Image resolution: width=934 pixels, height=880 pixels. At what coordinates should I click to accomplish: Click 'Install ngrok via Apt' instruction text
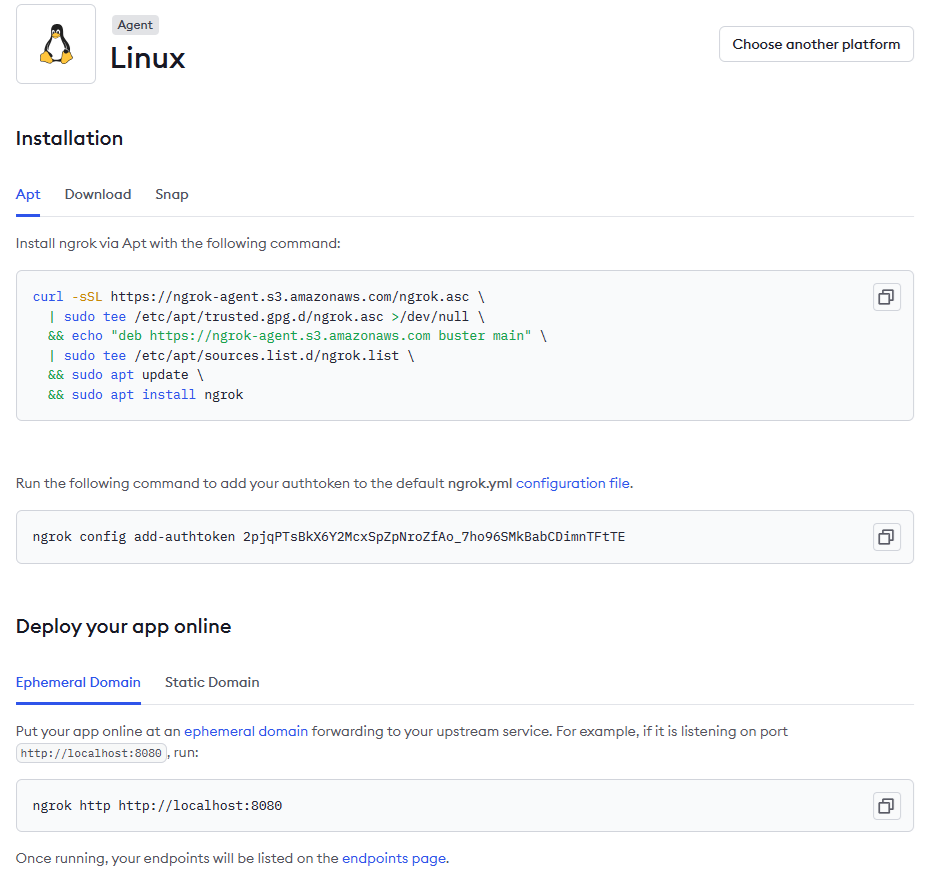tap(178, 243)
